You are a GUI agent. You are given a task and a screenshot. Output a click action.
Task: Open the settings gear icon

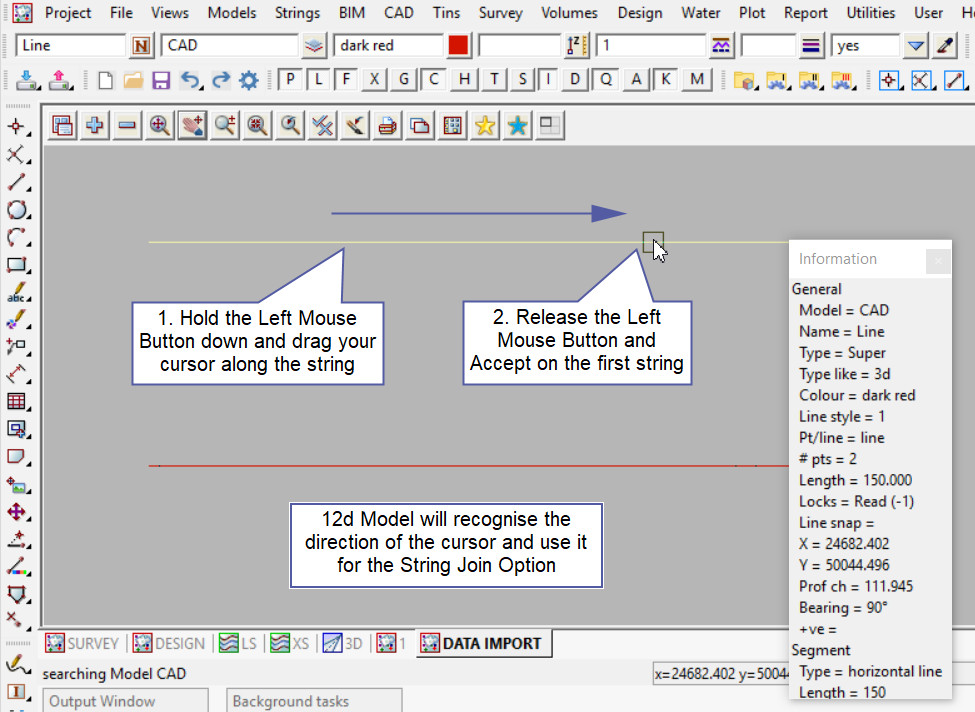coord(248,80)
